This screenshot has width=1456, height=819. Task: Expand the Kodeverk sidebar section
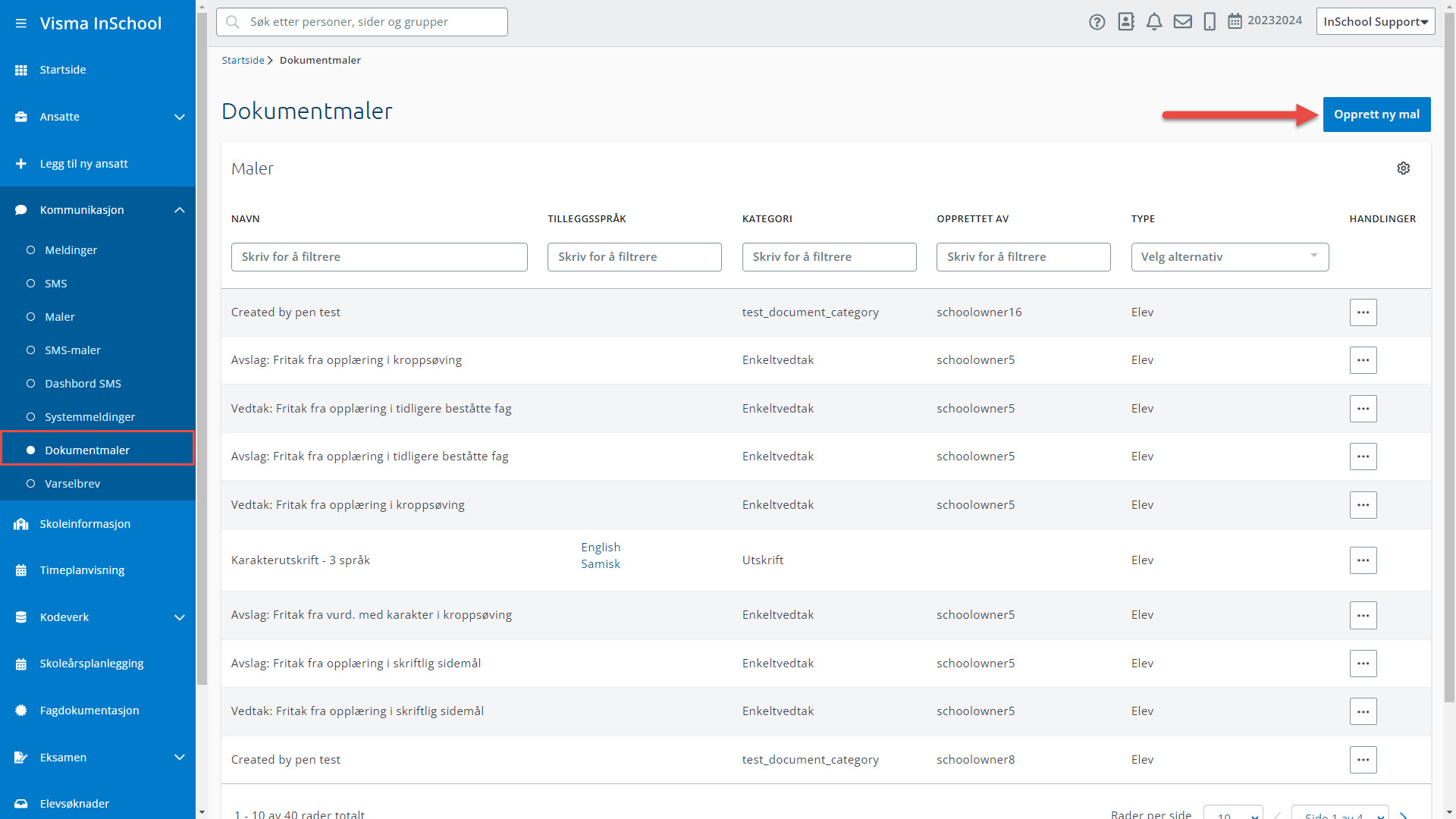pyautogui.click(x=179, y=617)
